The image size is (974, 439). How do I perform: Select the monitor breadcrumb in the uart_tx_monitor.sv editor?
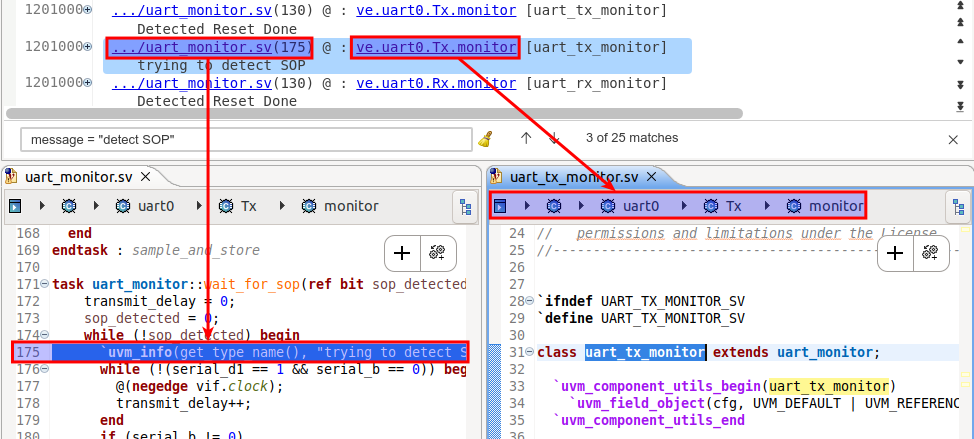coord(825,206)
